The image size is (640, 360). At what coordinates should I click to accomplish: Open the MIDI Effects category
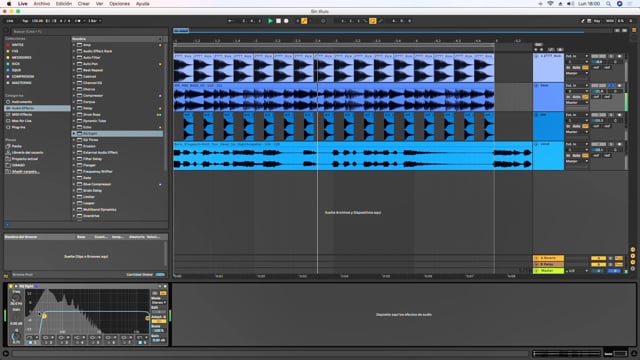point(22,115)
